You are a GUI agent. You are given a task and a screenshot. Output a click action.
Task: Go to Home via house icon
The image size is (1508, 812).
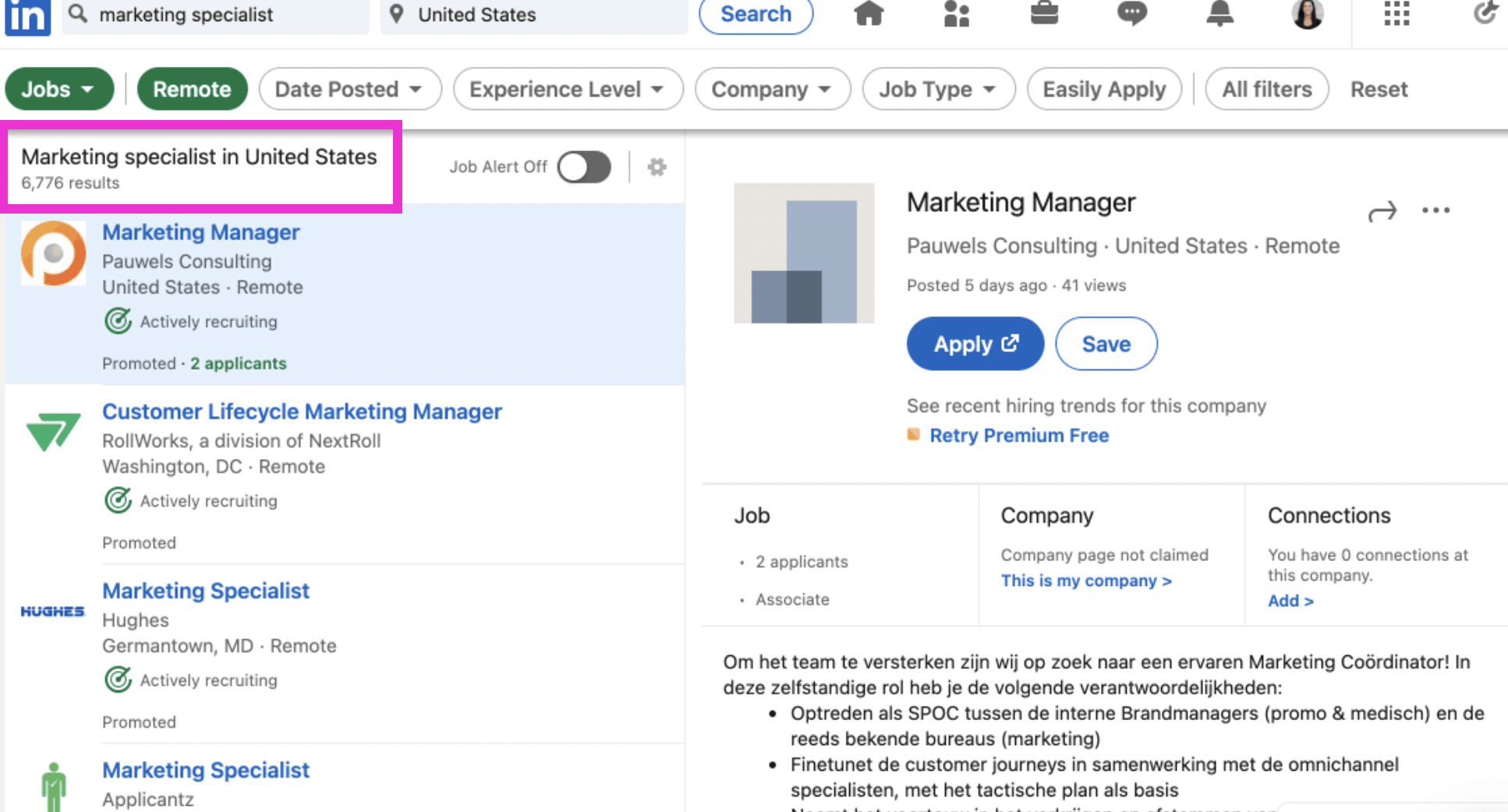click(x=869, y=14)
